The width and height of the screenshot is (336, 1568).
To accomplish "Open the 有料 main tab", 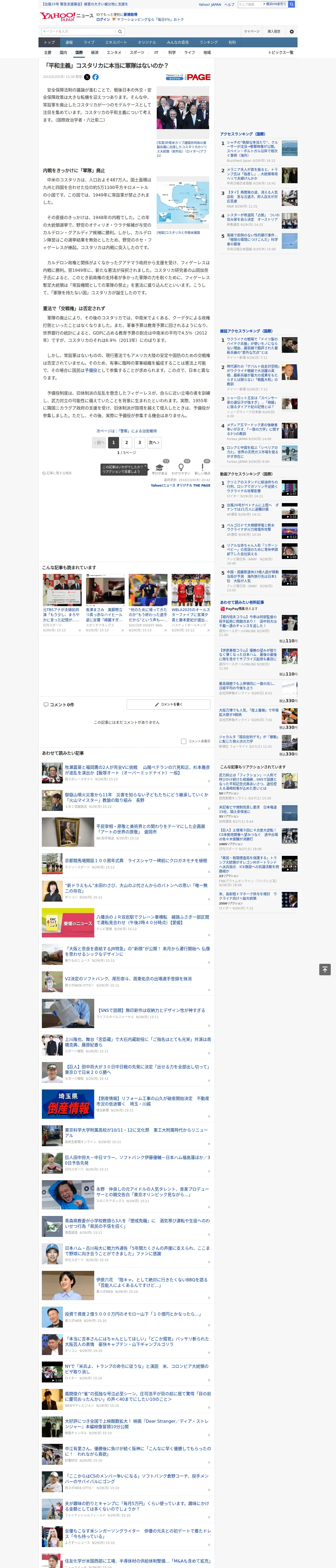I will pos(232,43).
